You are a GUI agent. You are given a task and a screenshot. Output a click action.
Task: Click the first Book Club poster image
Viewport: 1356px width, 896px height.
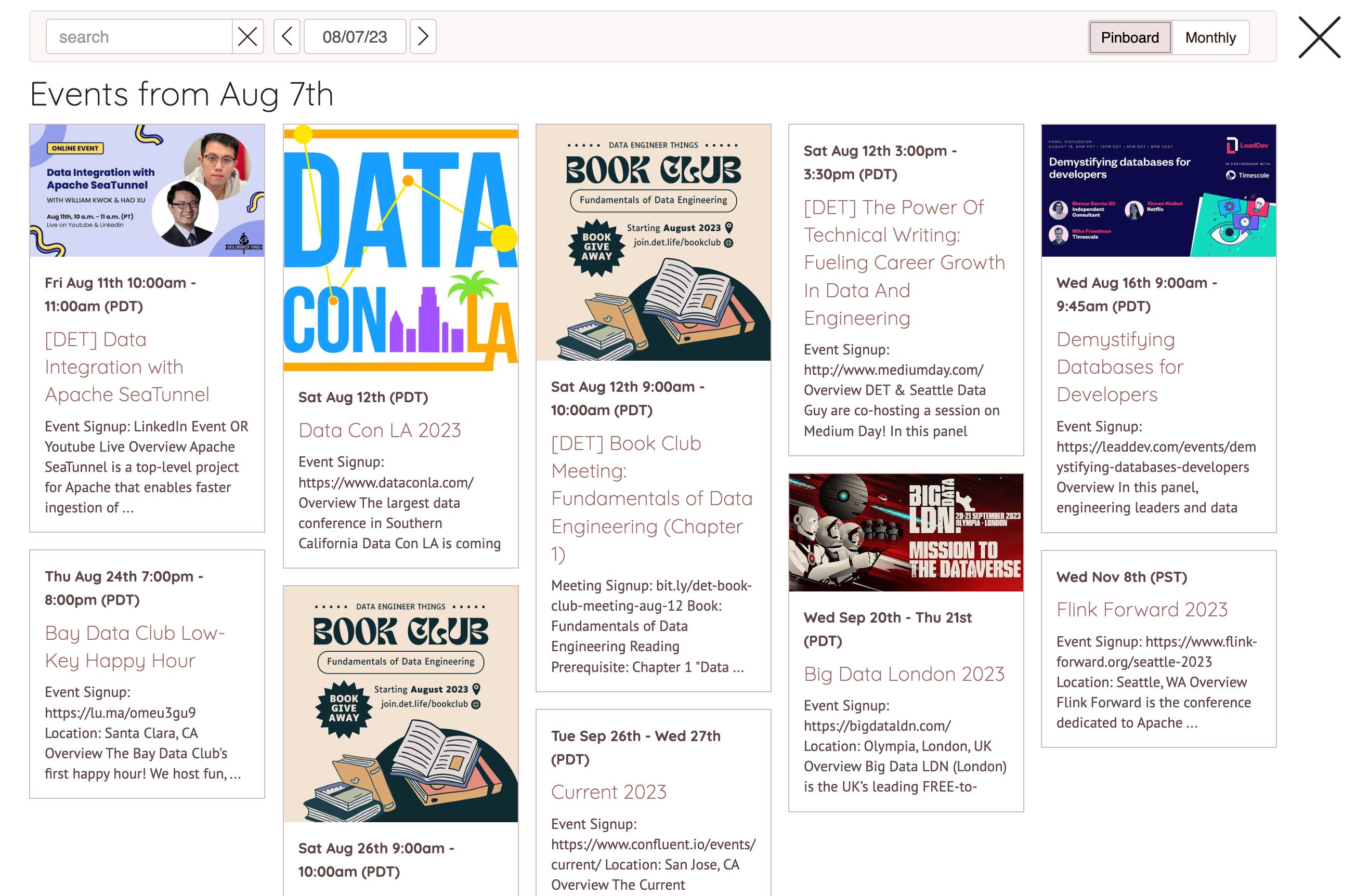[653, 243]
